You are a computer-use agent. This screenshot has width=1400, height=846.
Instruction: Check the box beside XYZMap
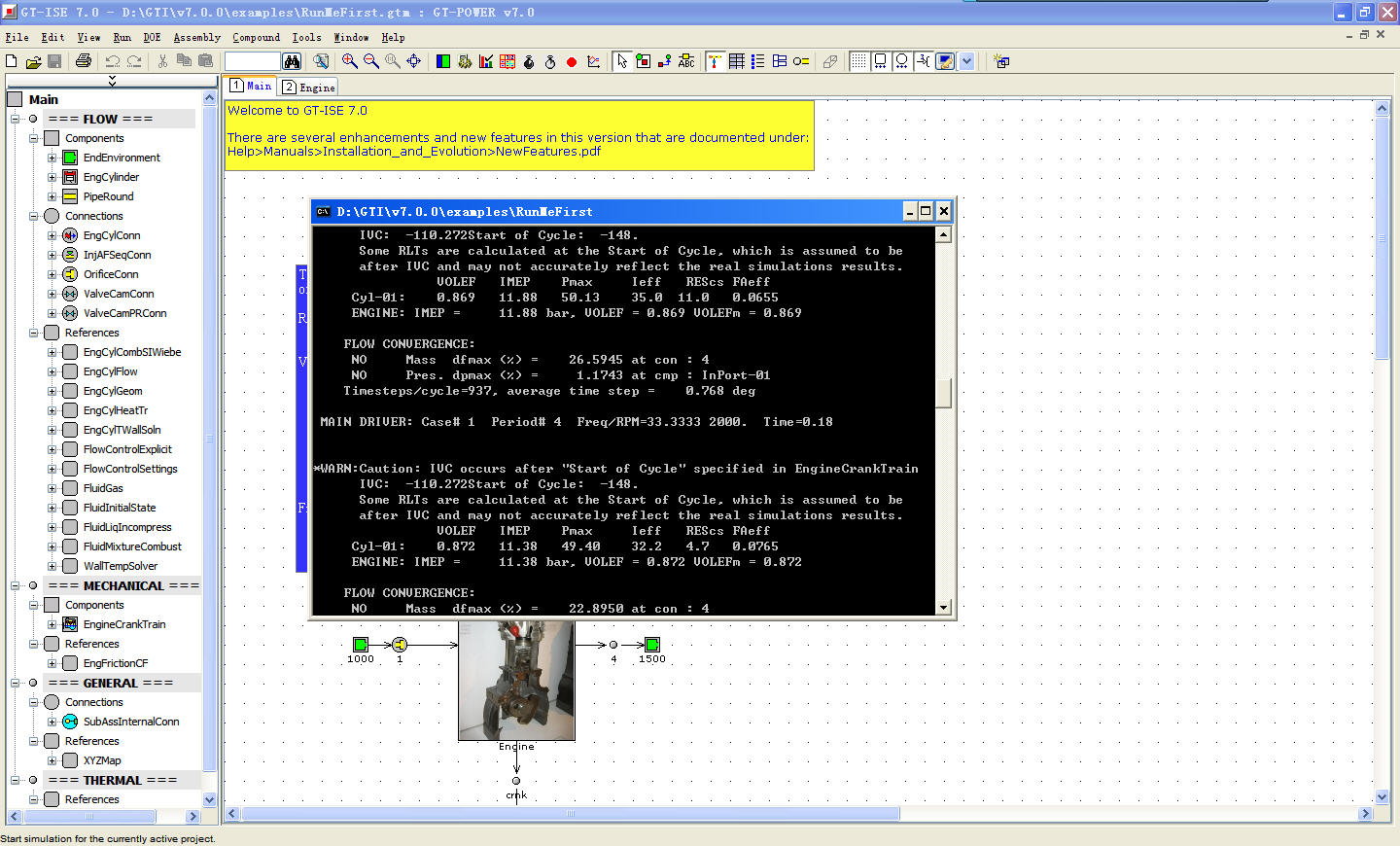click(x=70, y=760)
